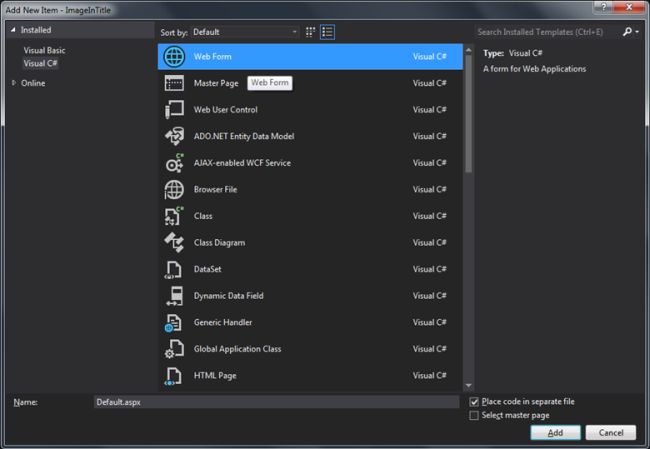The height and width of the screenshot is (449, 650).
Task: Expand the Online tree node
Action: [14, 83]
